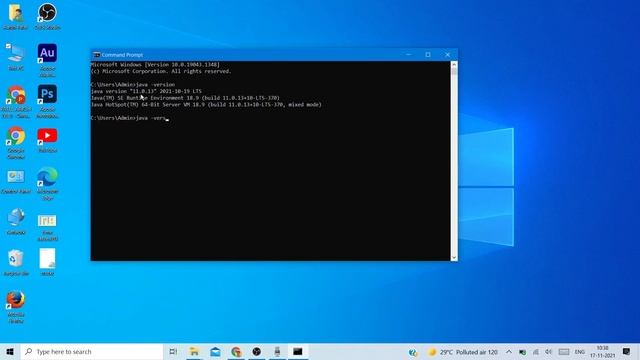640x360 pixels.
Task: Click the Command Prompt window system-menu icon
Action: (96, 55)
